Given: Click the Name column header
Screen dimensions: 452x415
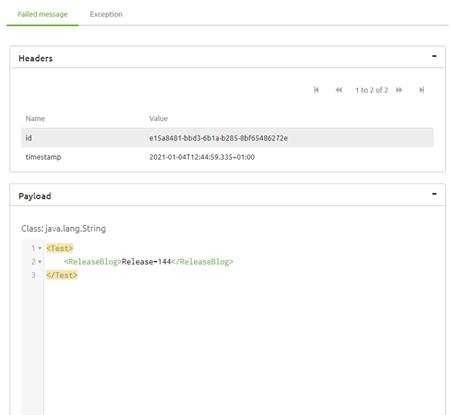Looking at the screenshot, I should click(x=35, y=119).
